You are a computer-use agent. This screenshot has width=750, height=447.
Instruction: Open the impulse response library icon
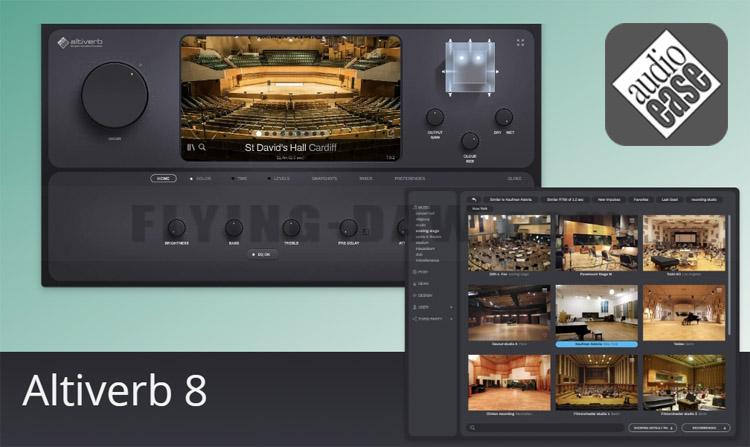tap(191, 147)
